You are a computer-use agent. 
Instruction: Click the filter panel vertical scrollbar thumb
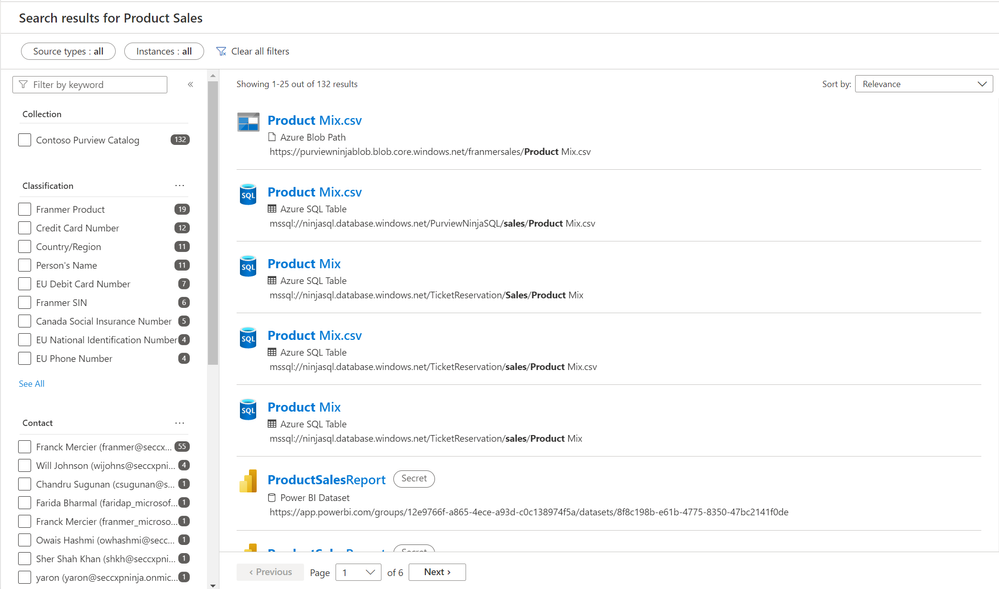(x=213, y=223)
